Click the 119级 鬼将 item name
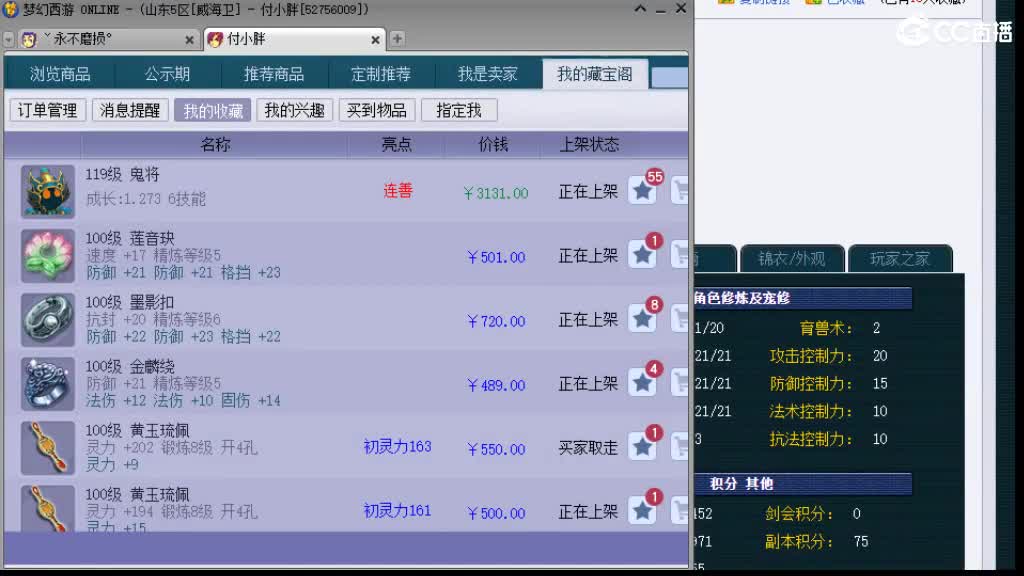 coord(123,174)
